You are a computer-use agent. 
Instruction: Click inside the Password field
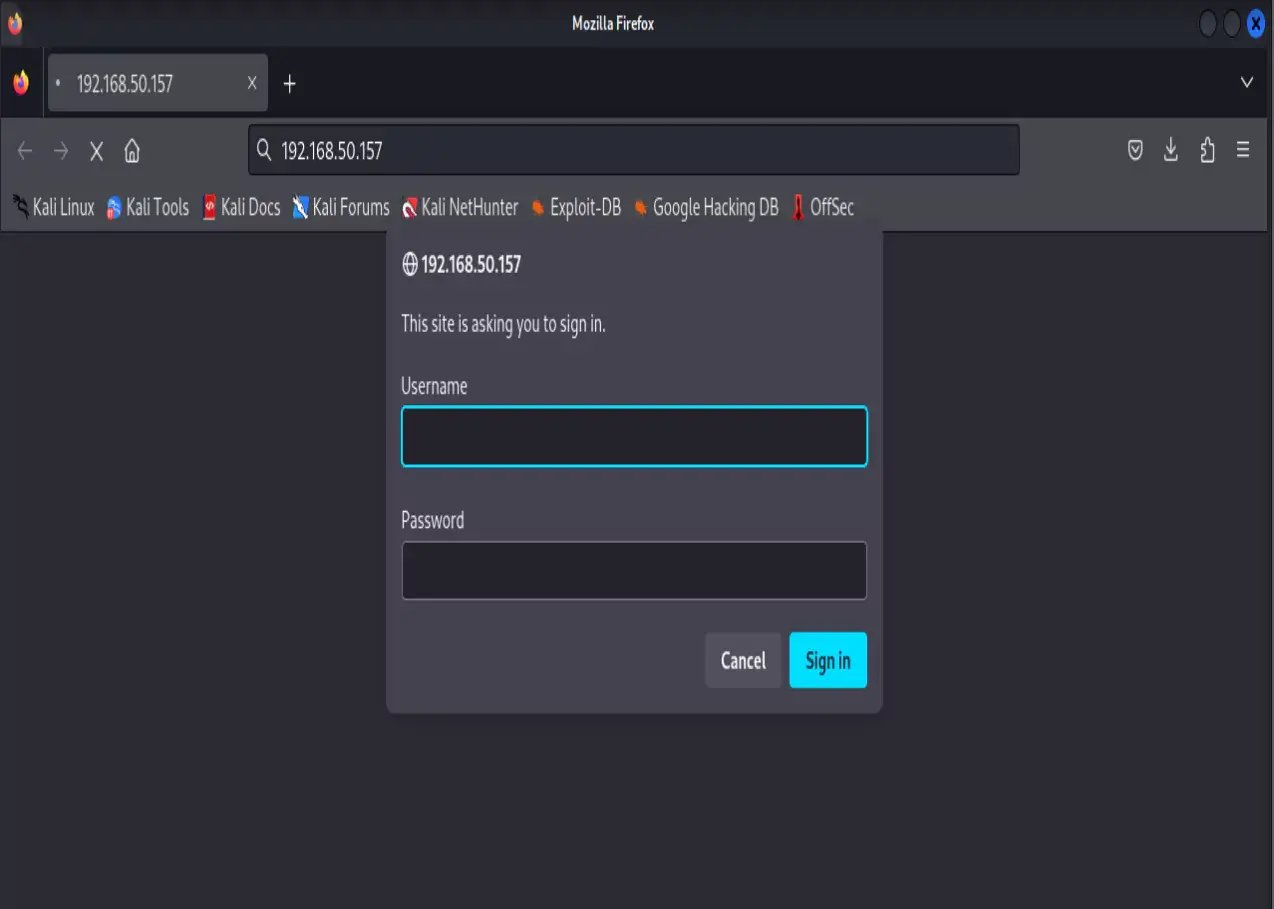[633, 569]
